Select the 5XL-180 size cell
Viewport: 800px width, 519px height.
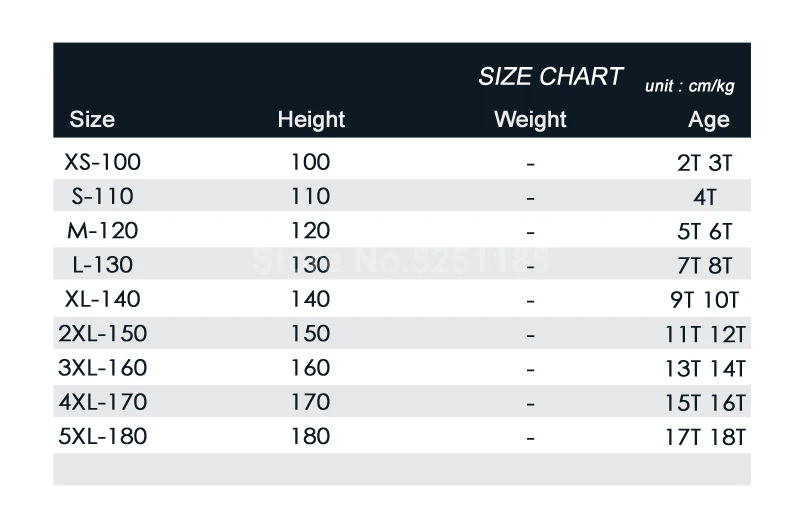(x=102, y=437)
